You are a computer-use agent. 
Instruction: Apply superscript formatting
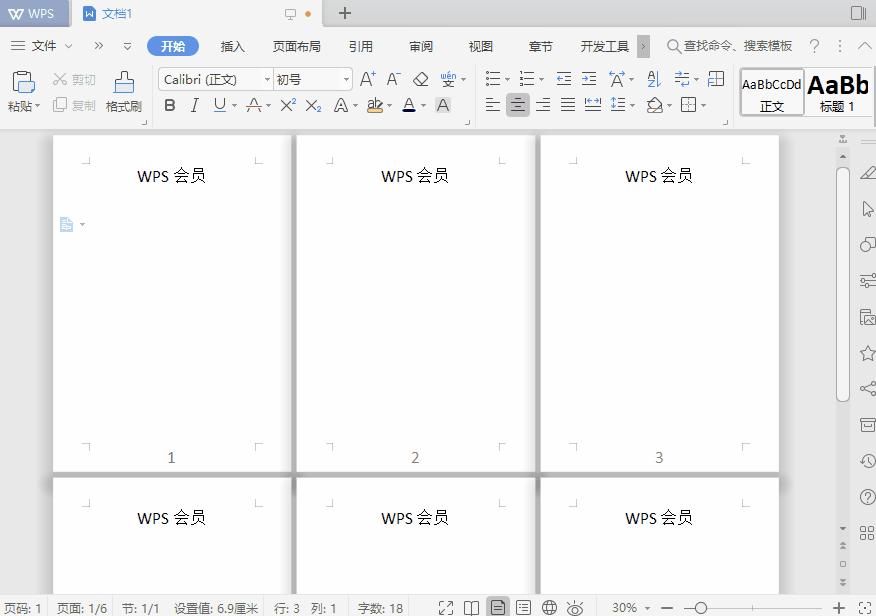click(x=286, y=105)
